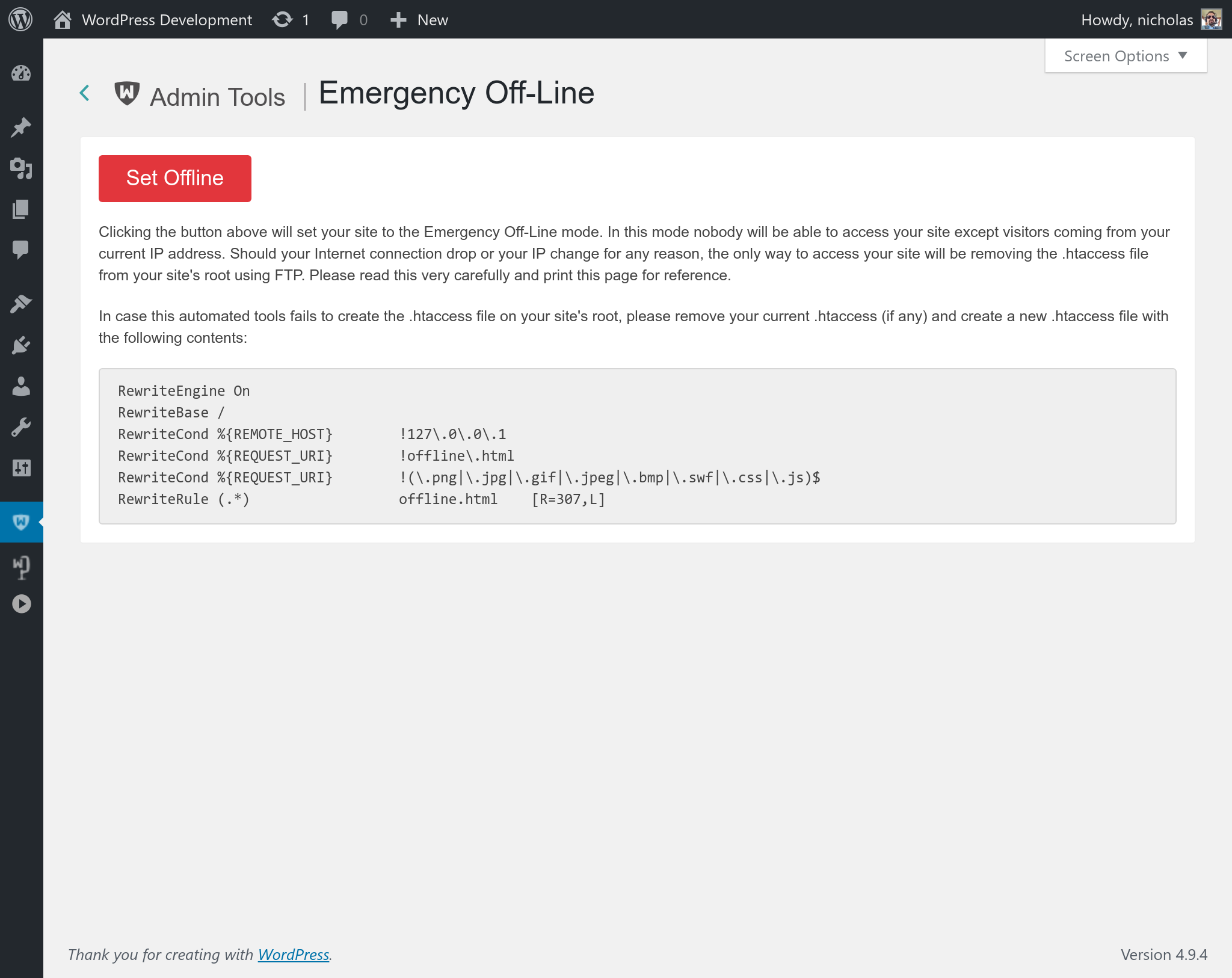Open Settings via the sliders icon
This screenshot has width=1232, height=978.
(21, 468)
